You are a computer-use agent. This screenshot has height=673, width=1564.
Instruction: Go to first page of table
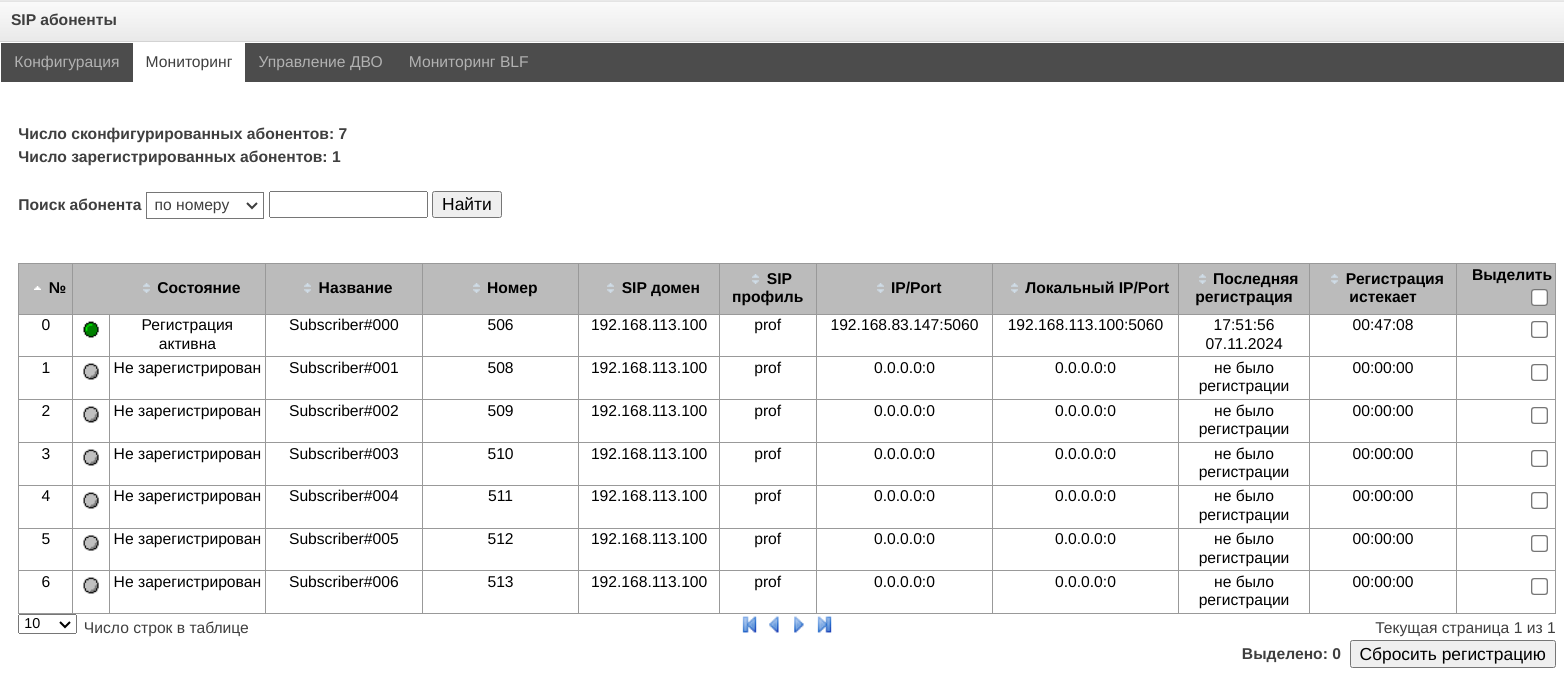click(750, 625)
